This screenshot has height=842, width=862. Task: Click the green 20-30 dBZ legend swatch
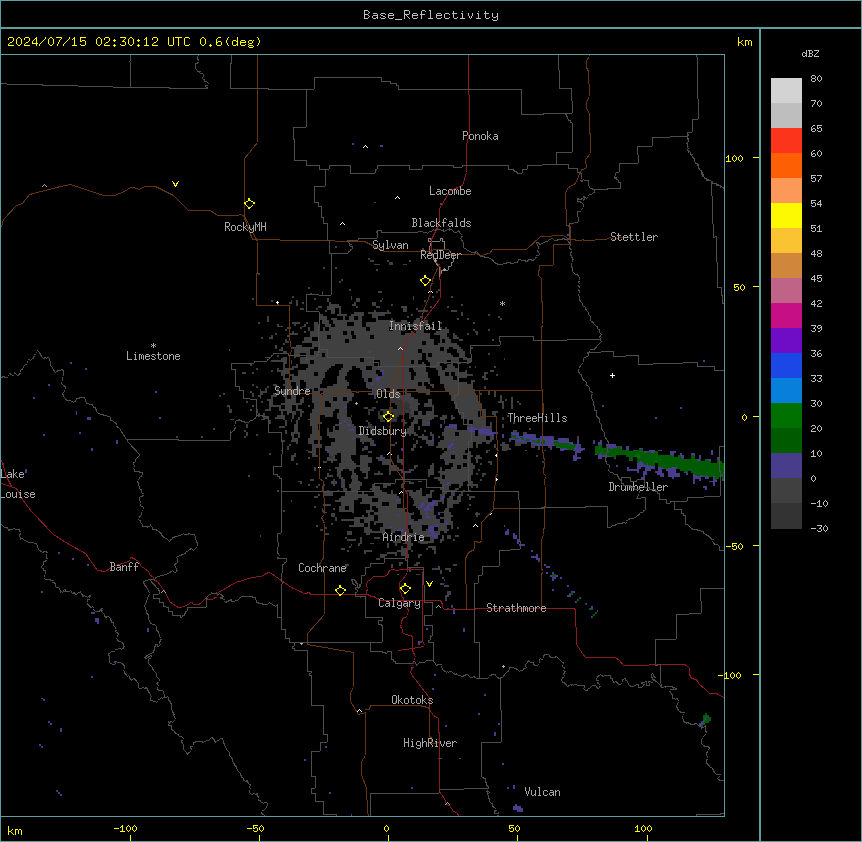786,416
